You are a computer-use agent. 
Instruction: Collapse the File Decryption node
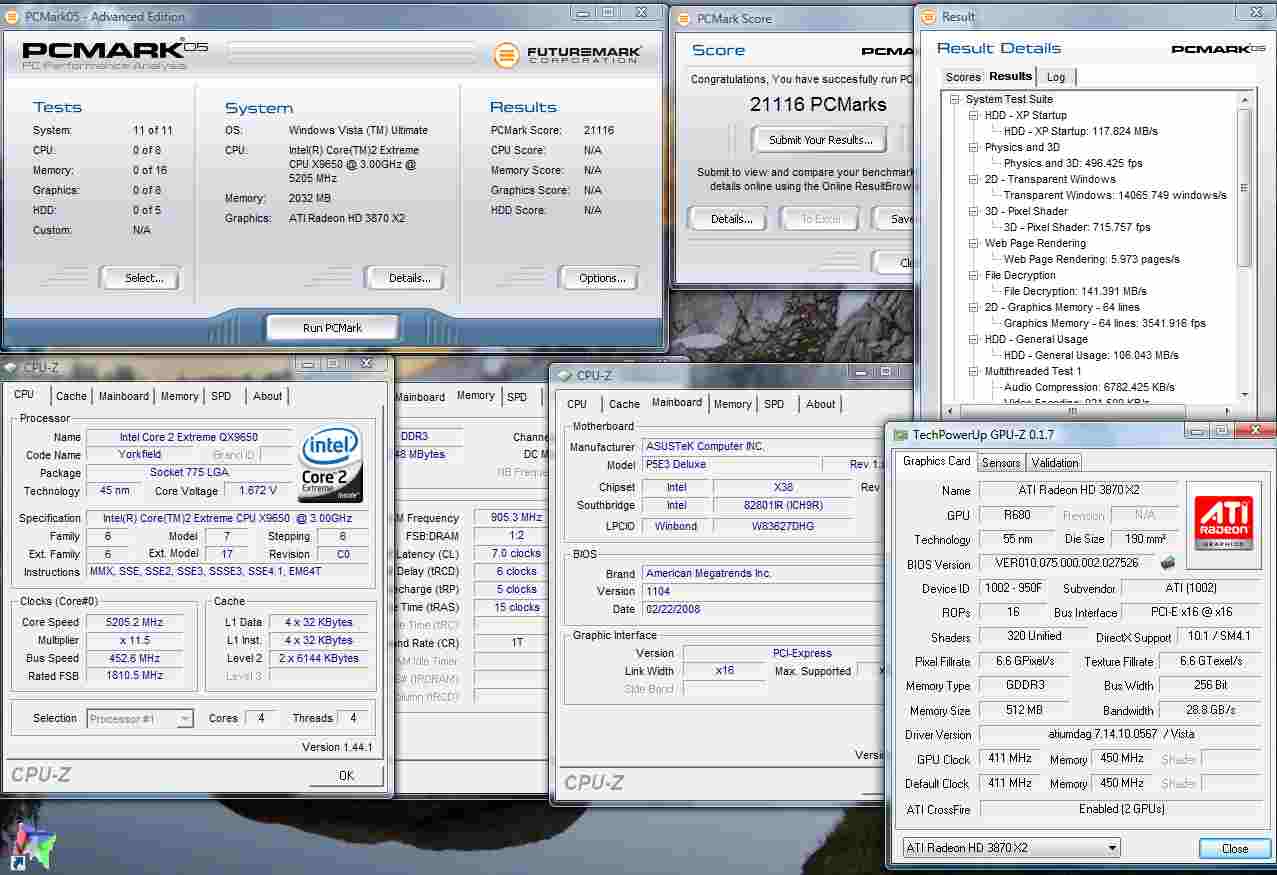coord(974,275)
